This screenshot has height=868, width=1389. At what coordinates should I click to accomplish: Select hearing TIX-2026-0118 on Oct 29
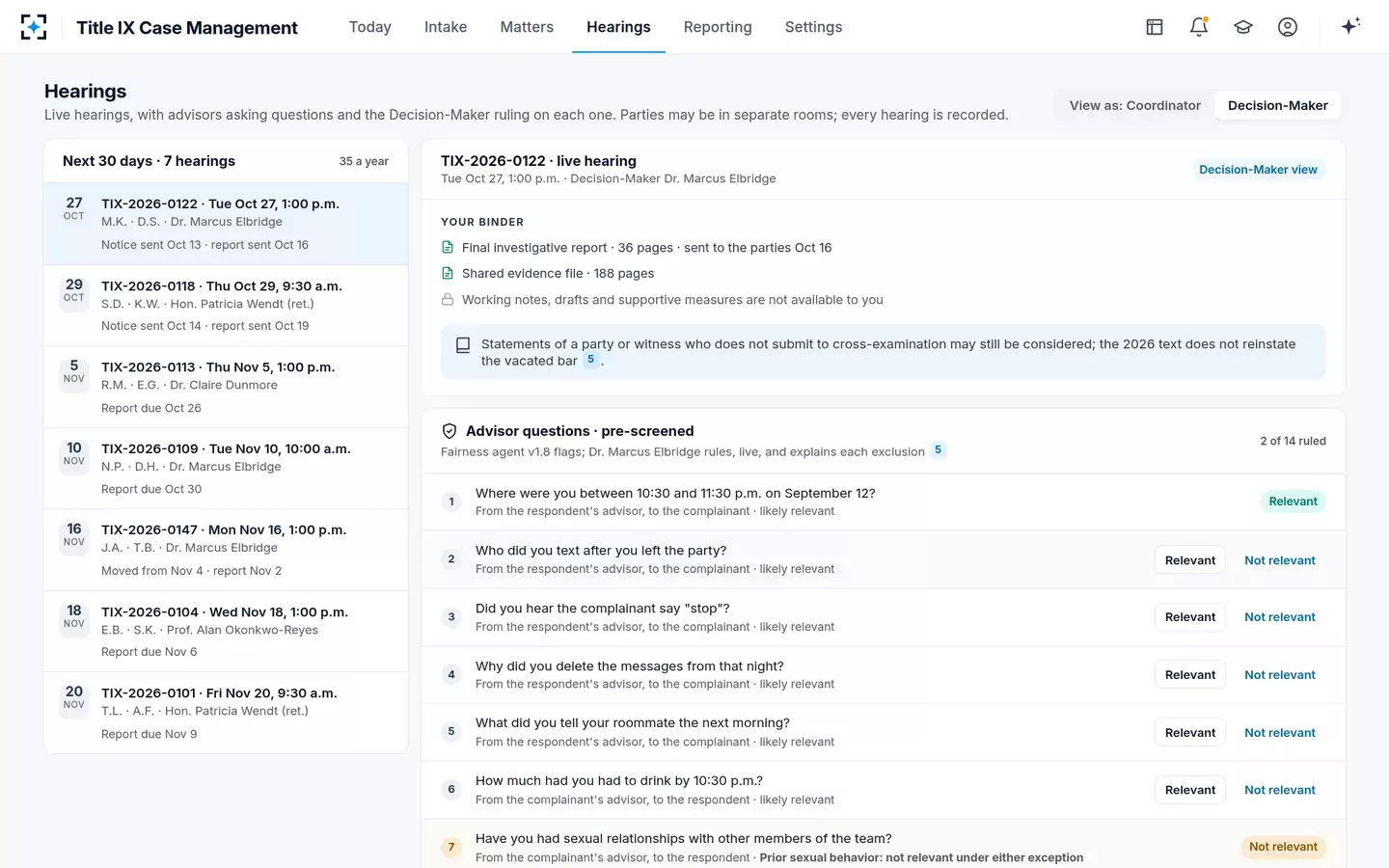pyautogui.click(x=226, y=305)
